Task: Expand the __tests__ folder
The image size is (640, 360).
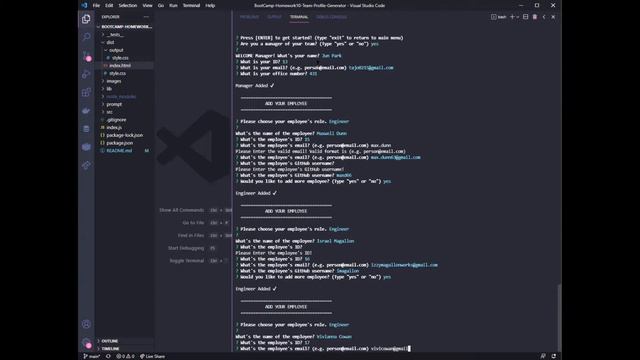Action: point(115,35)
